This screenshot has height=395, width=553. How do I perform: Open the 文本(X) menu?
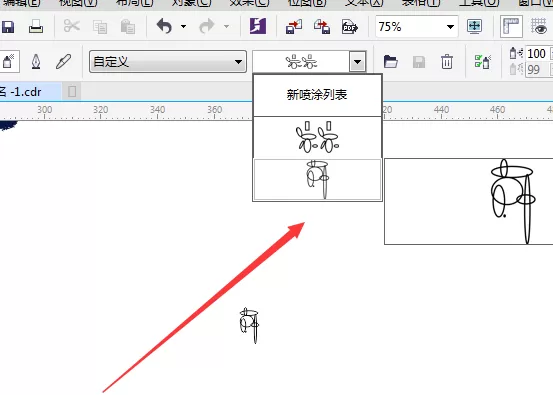pyautogui.click(x=364, y=3)
